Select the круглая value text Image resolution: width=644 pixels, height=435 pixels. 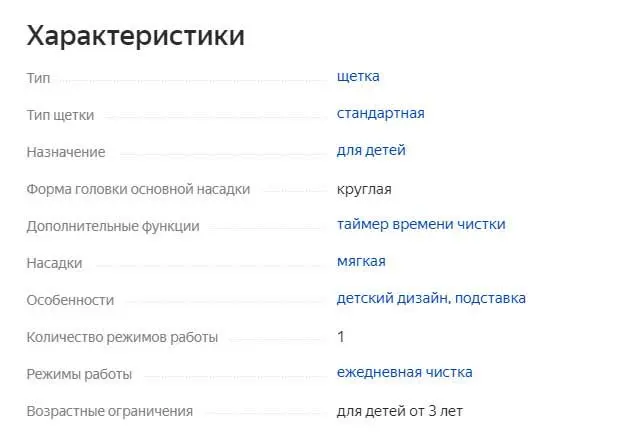[364, 189]
